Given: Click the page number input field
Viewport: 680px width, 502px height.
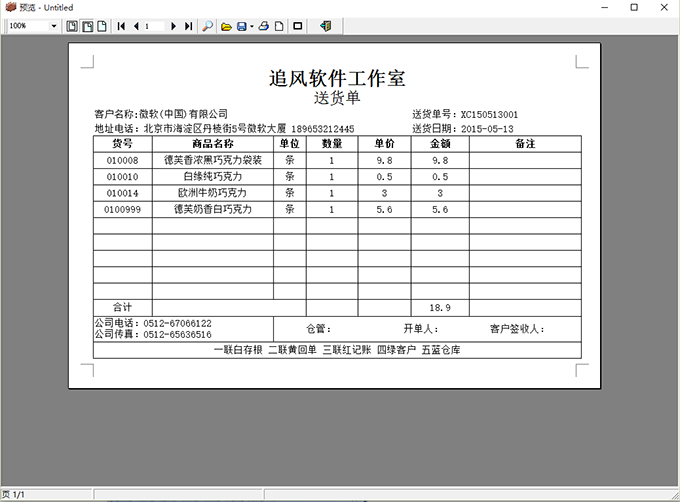Looking at the screenshot, I should 154,26.
